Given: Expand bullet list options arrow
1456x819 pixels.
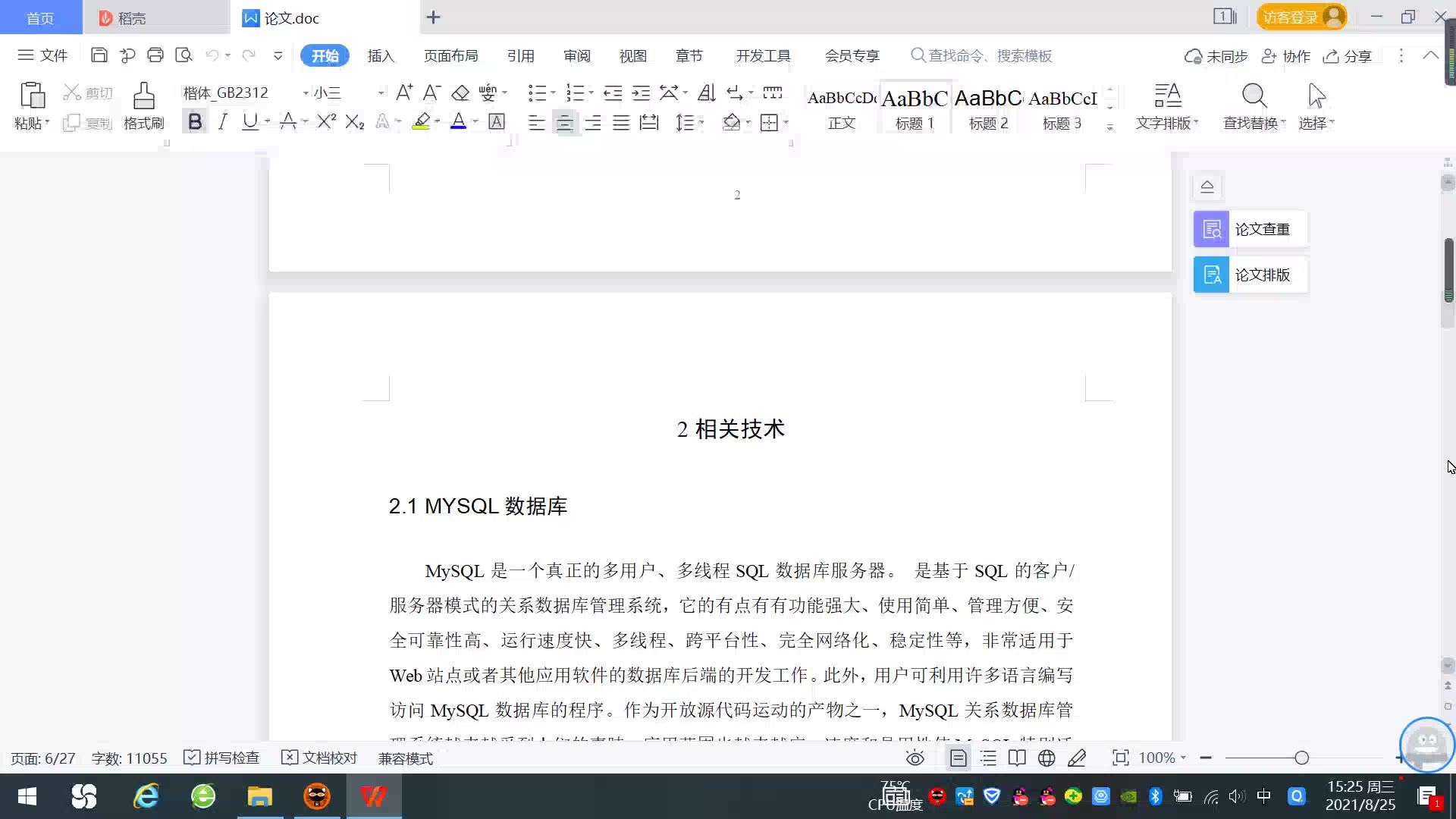Looking at the screenshot, I should click(x=553, y=93).
